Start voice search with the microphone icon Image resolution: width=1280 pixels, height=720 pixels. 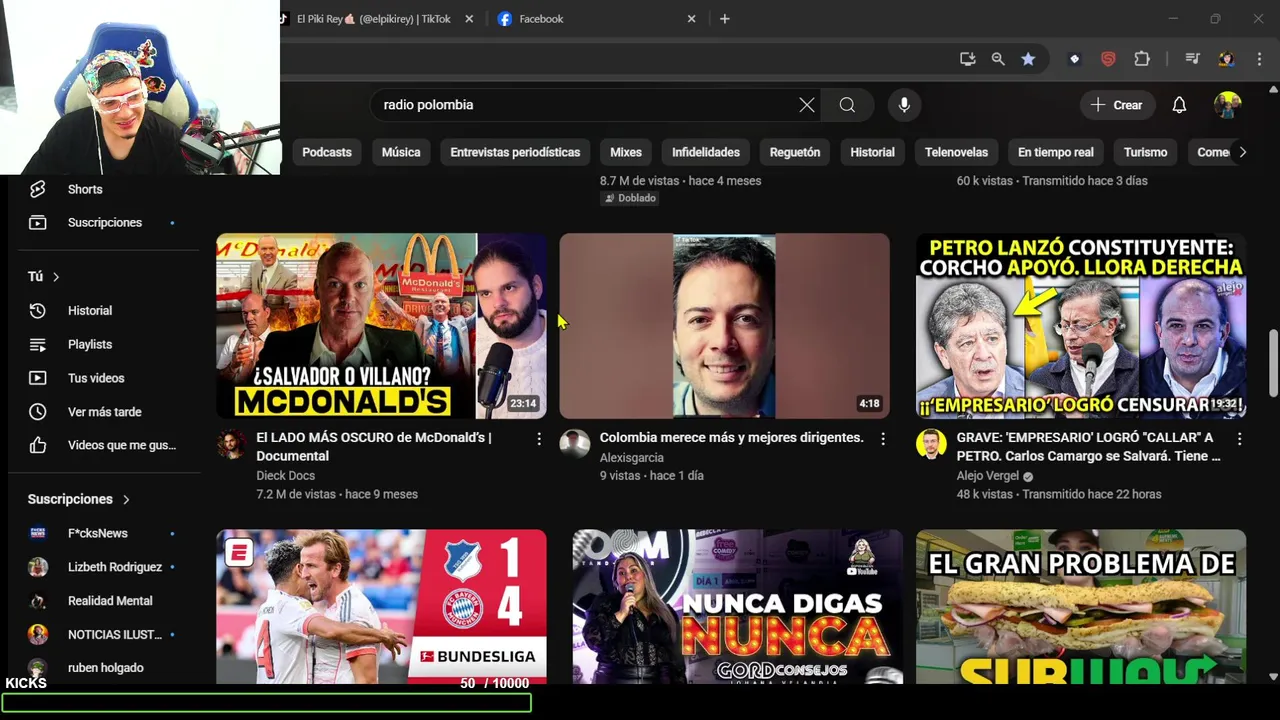coord(904,105)
